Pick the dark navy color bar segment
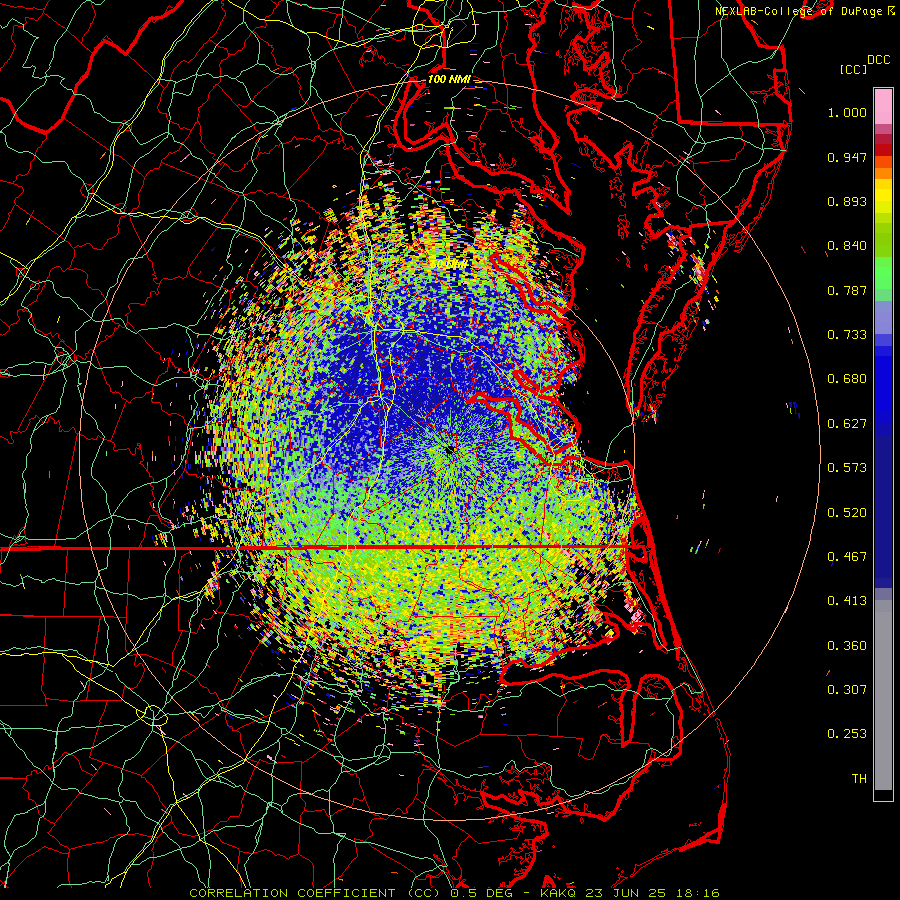This screenshot has width=900, height=900. (x=883, y=511)
